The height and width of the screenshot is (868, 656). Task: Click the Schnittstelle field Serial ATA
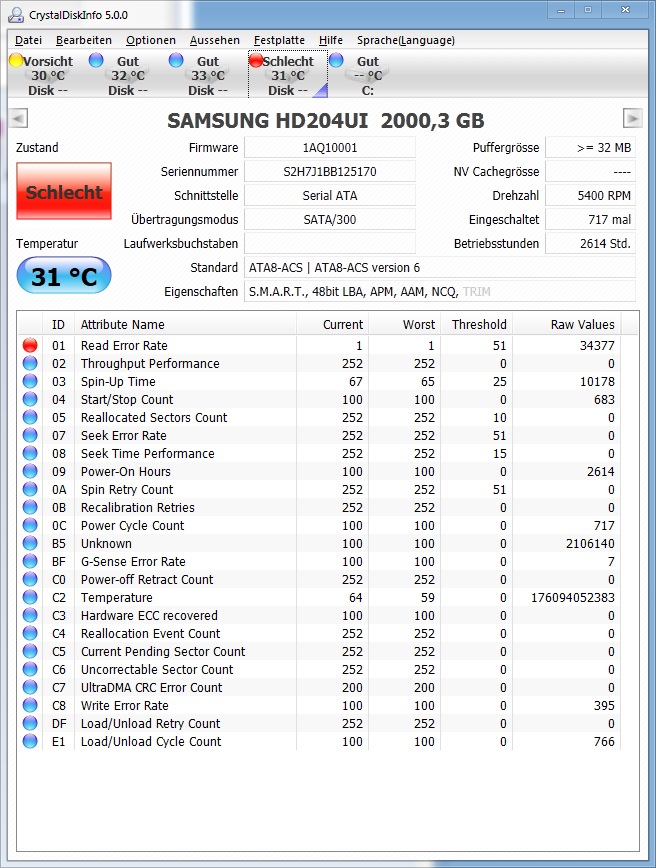tap(330, 195)
